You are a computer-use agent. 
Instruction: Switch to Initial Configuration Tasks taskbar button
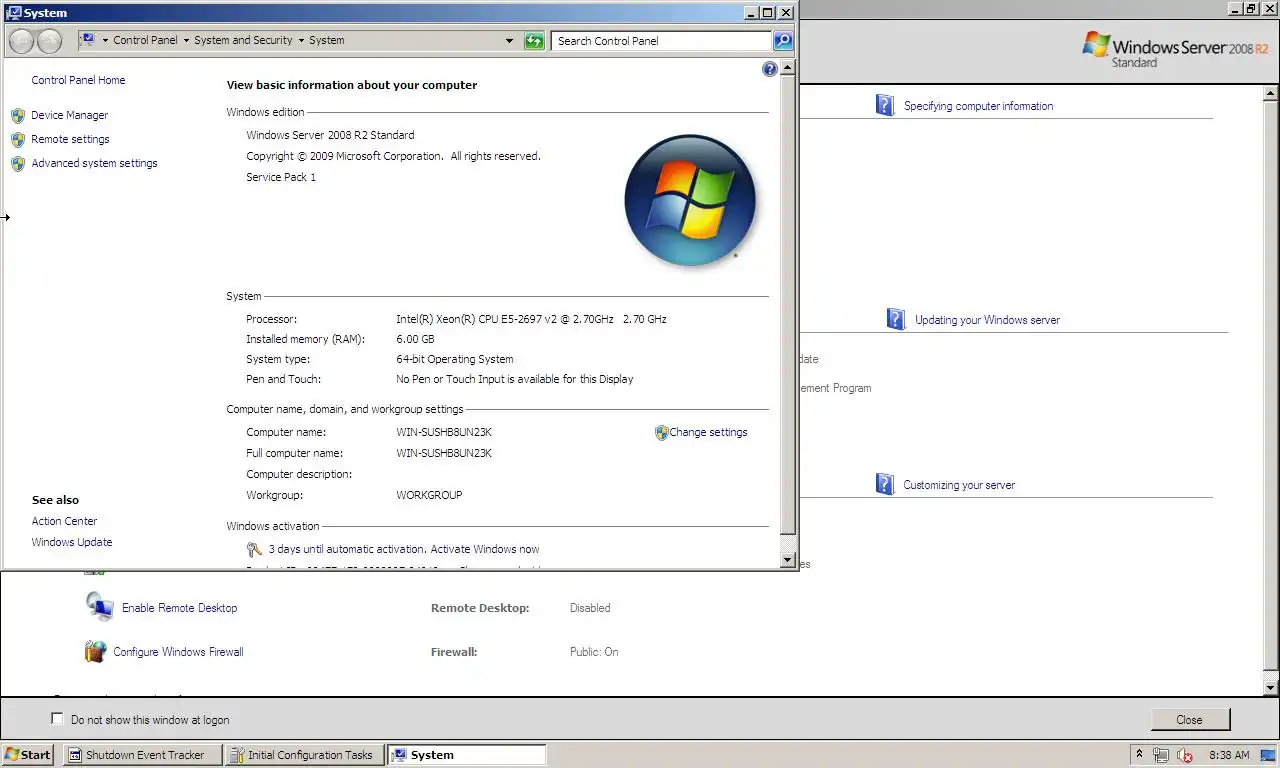click(304, 755)
